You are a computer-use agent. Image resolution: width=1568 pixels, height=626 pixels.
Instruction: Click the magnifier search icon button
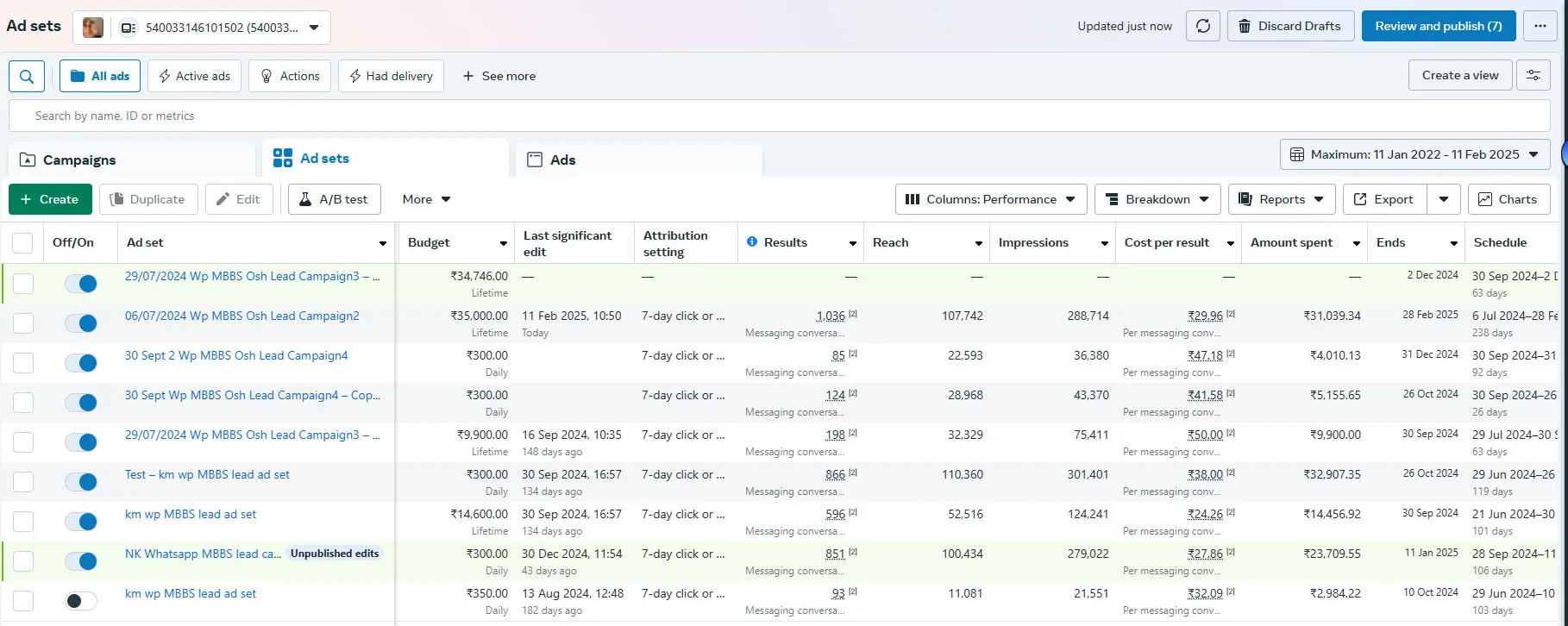pos(27,76)
